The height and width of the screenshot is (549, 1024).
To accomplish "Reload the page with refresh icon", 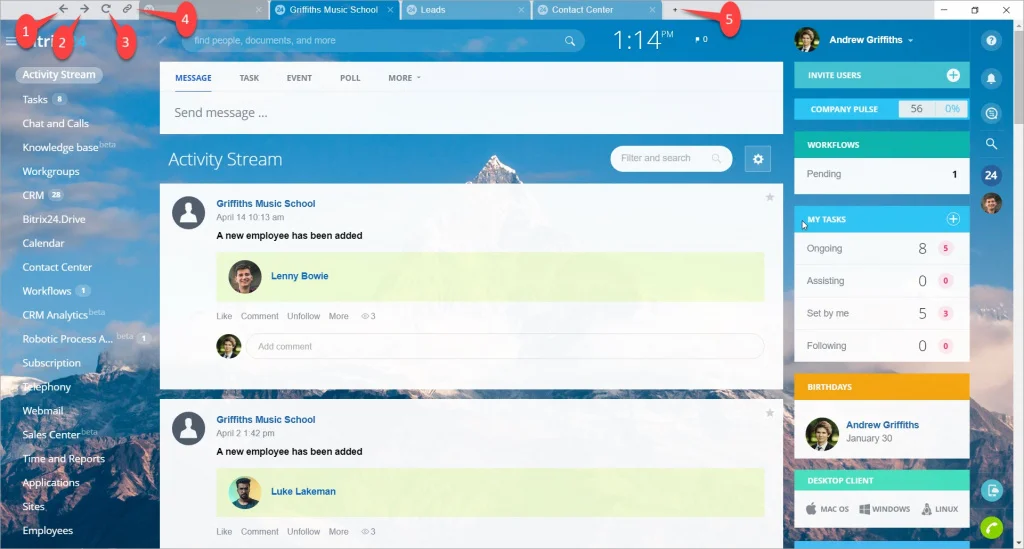I will point(106,9).
